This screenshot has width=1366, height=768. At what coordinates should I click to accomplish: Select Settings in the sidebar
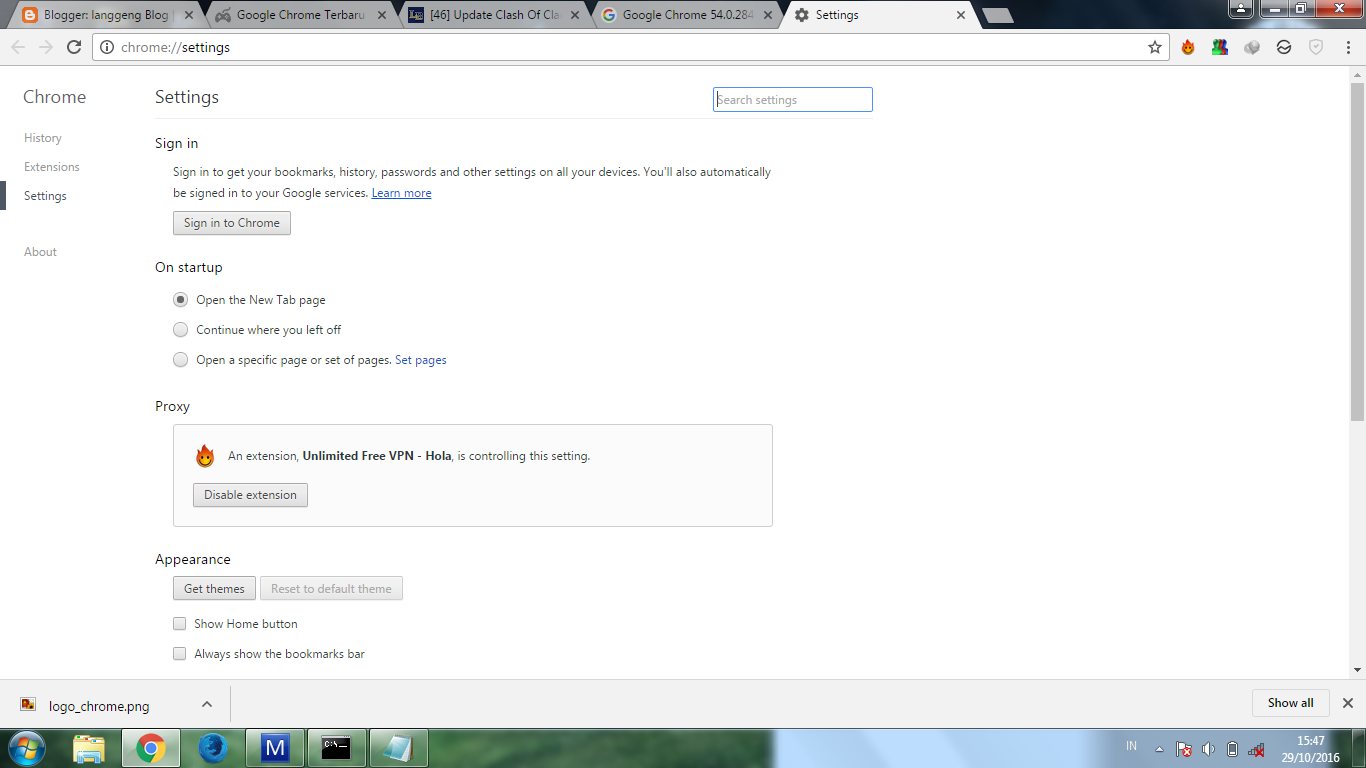point(45,196)
